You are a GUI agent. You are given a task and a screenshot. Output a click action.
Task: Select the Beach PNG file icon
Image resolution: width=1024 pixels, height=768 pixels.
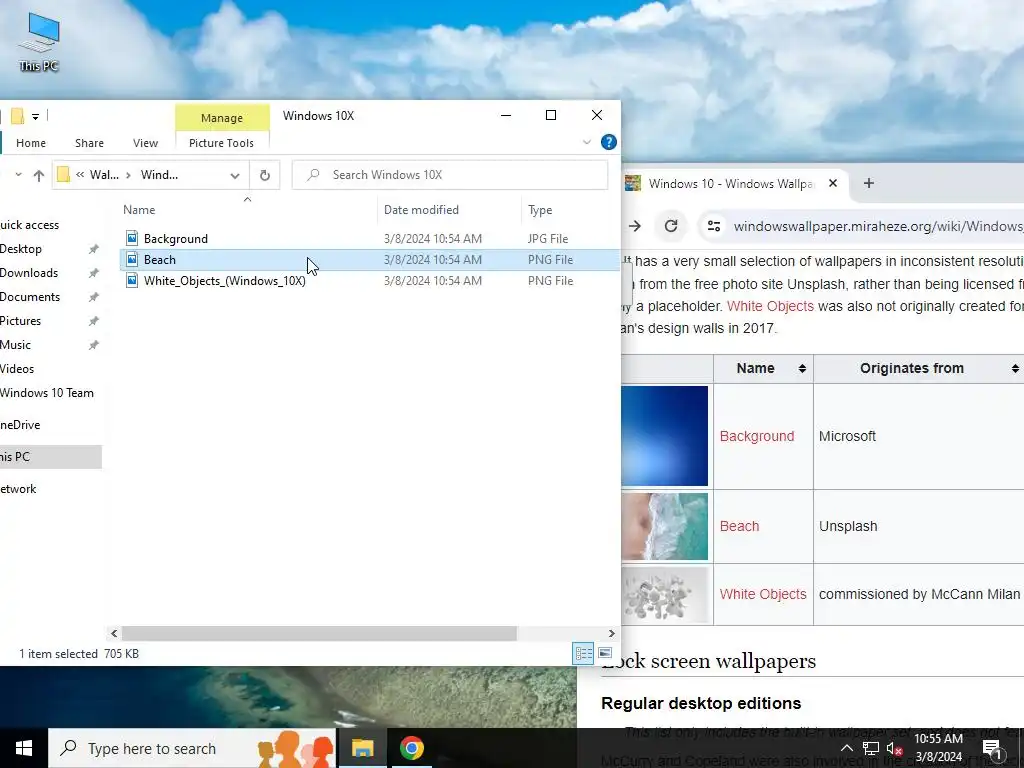132,259
